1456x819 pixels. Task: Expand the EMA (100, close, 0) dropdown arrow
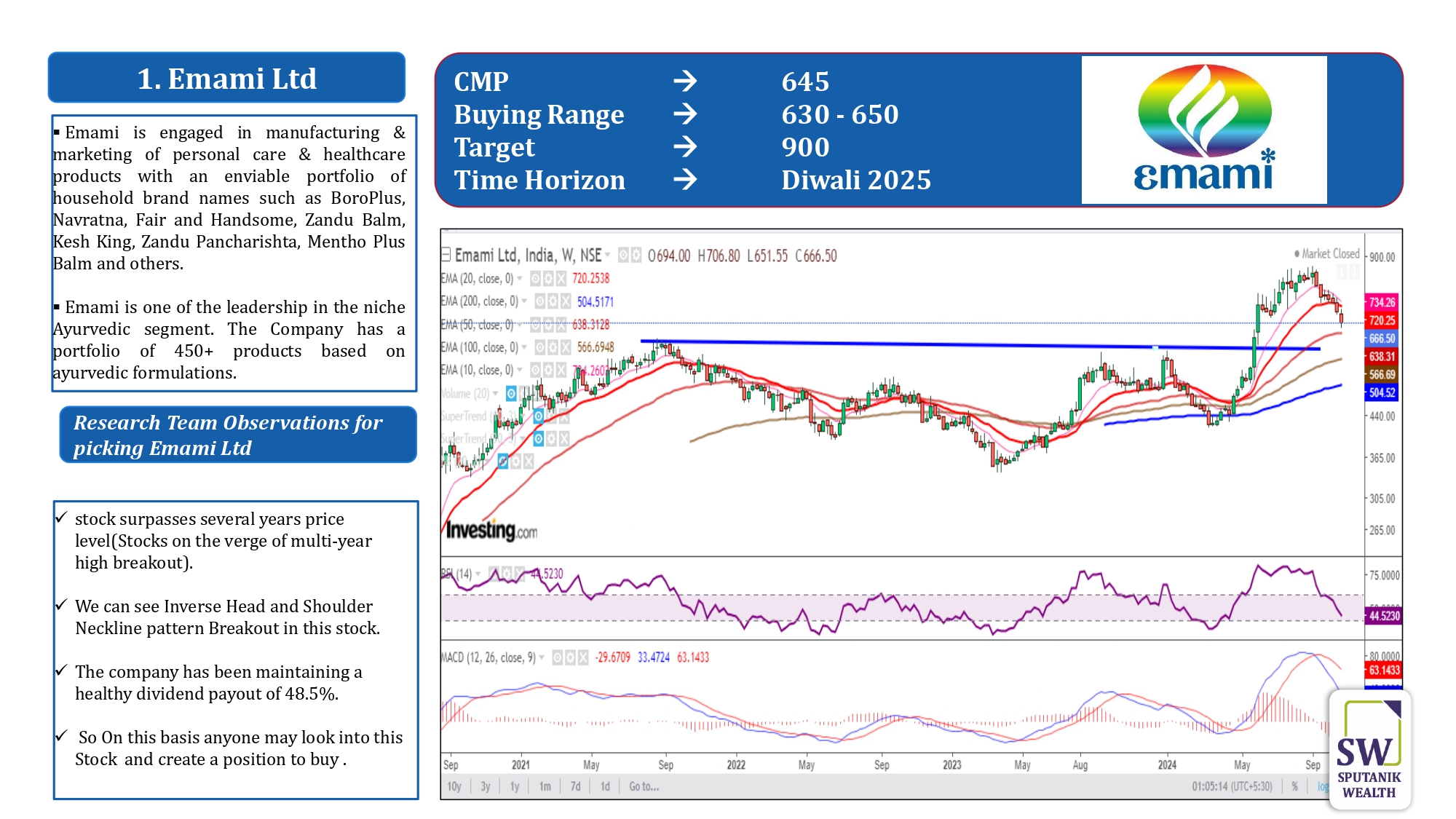point(525,348)
